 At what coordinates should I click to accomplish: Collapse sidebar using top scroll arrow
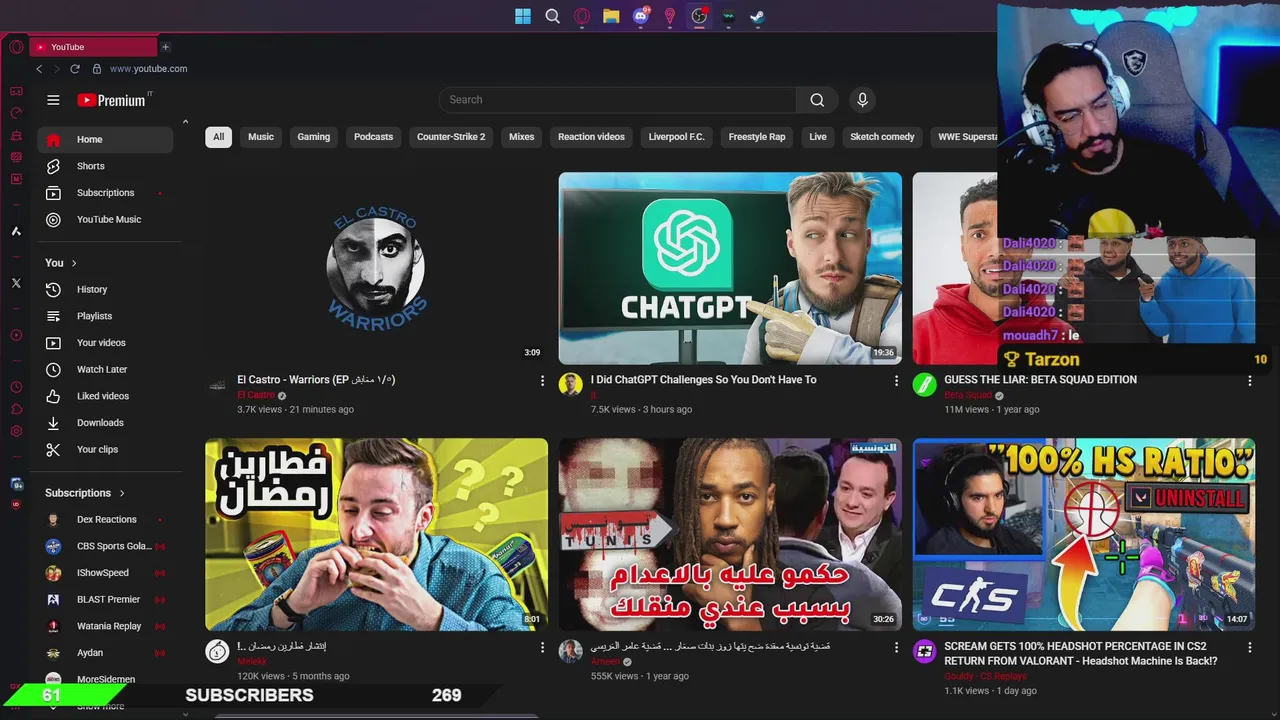pyautogui.click(x=185, y=122)
